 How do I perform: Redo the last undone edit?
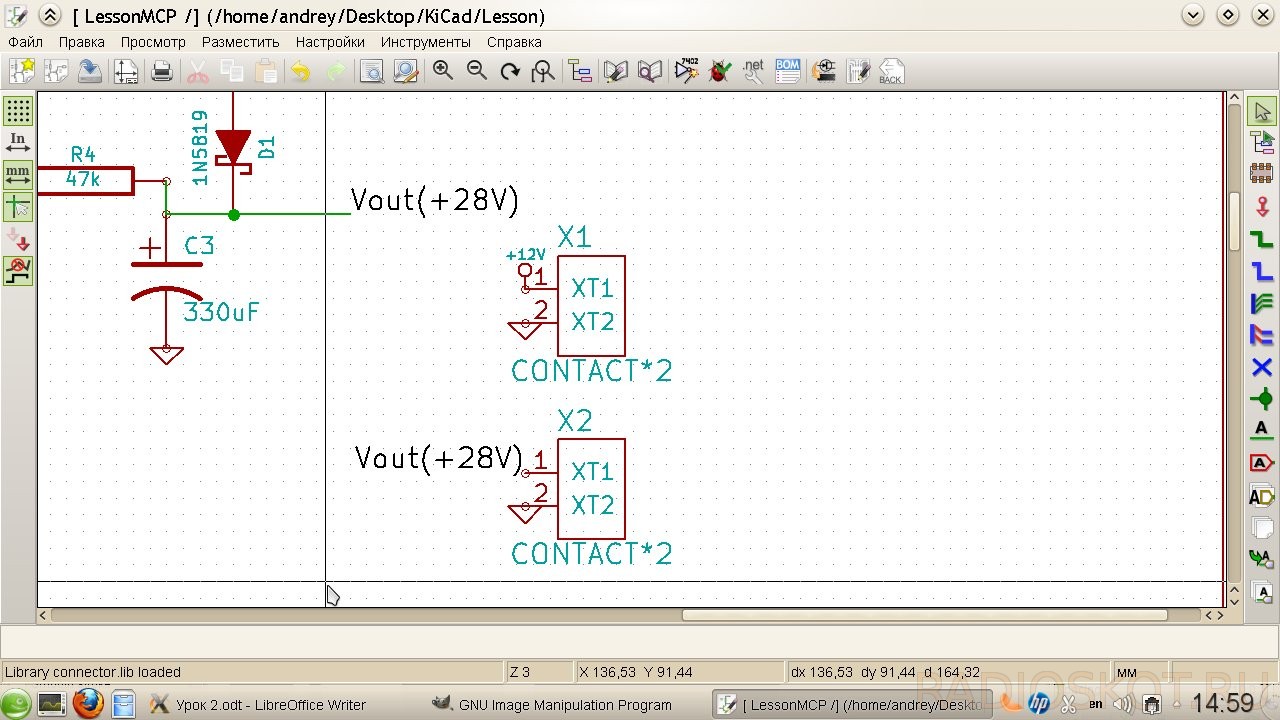pos(336,71)
